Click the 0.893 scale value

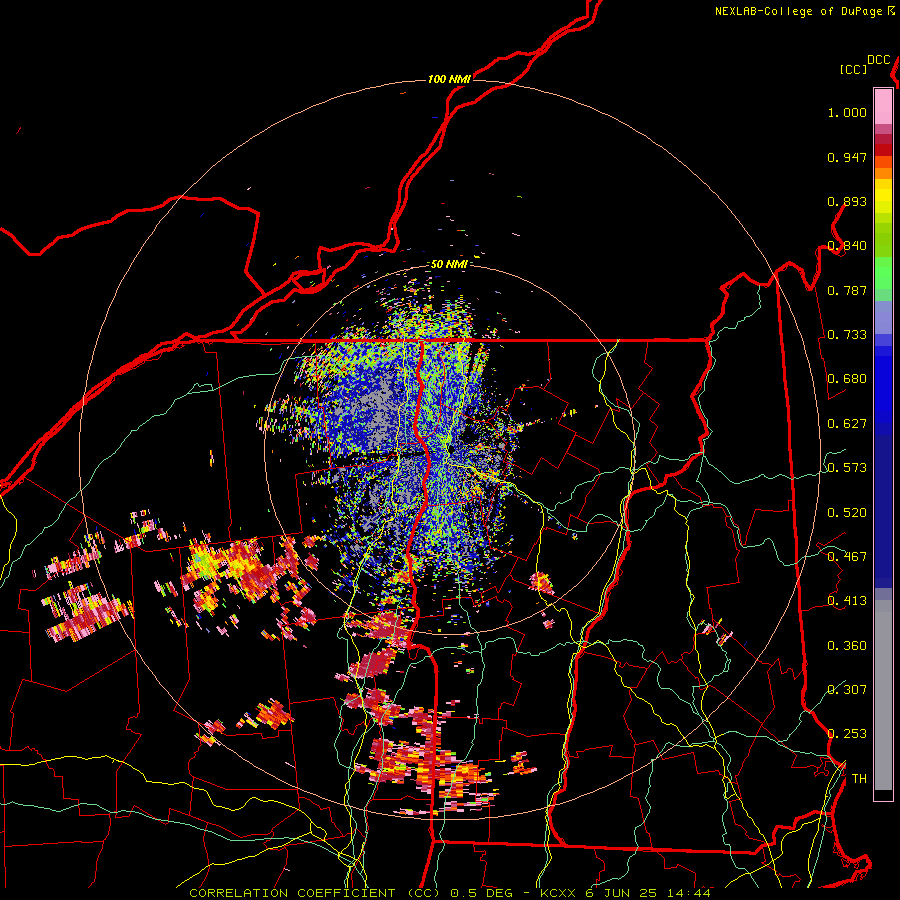[x=847, y=201]
